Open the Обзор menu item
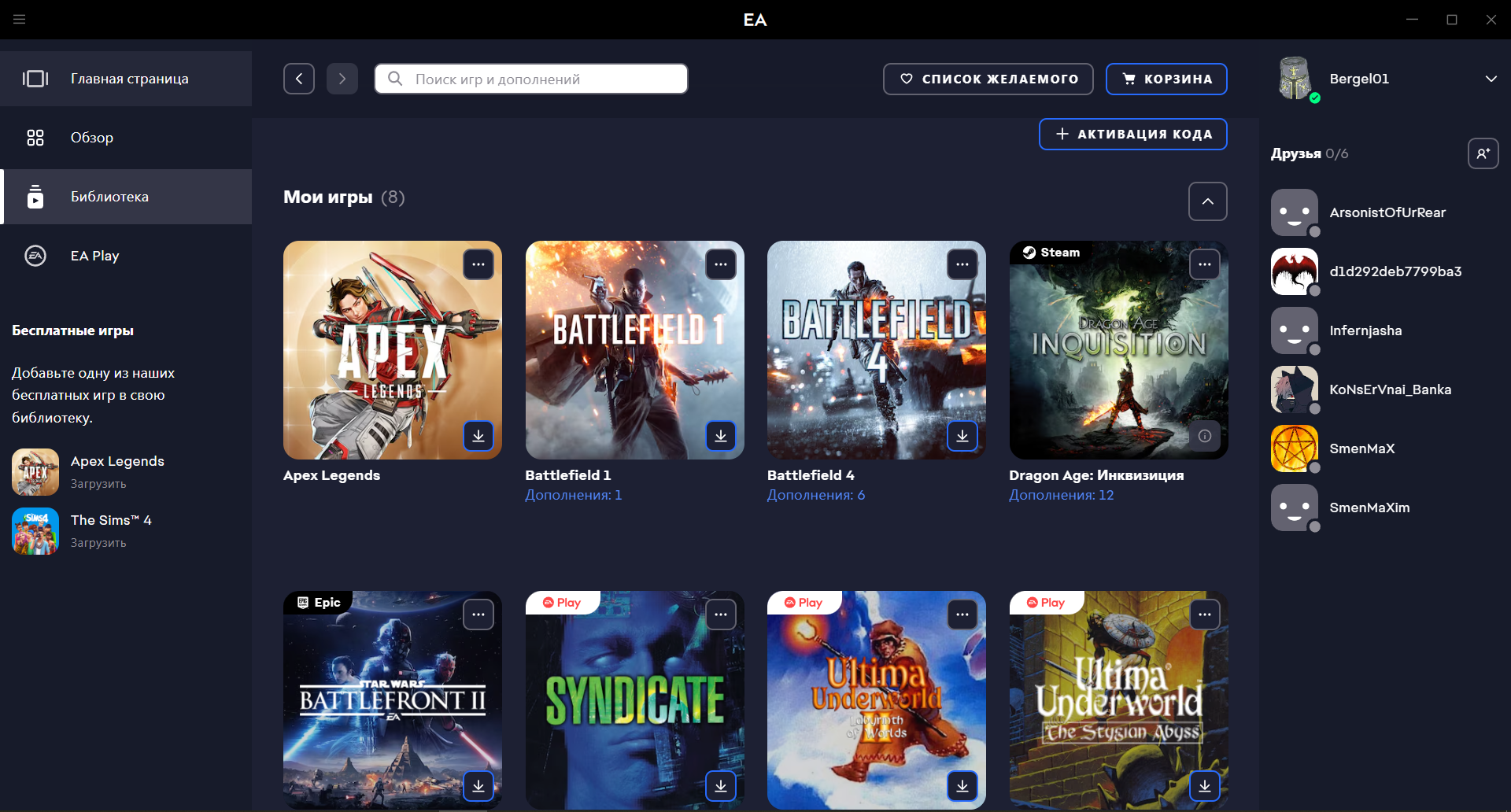The height and width of the screenshot is (812, 1511). [x=126, y=138]
